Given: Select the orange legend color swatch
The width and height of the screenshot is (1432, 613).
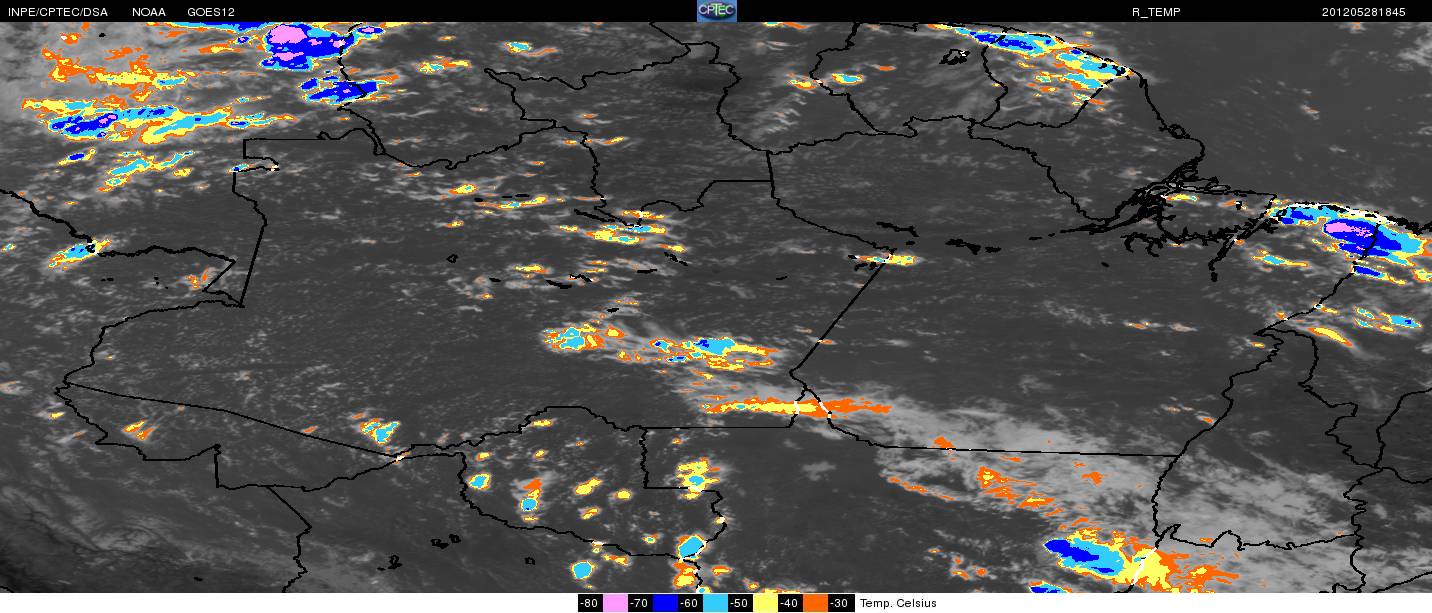Looking at the screenshot, I should pyautogui.click(x=815, y=603).
